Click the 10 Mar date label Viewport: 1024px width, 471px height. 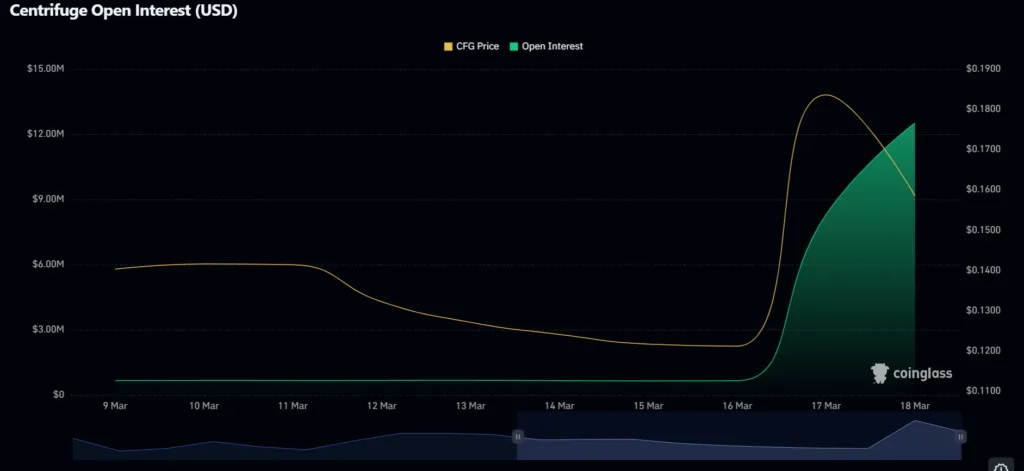pos(204,406)
